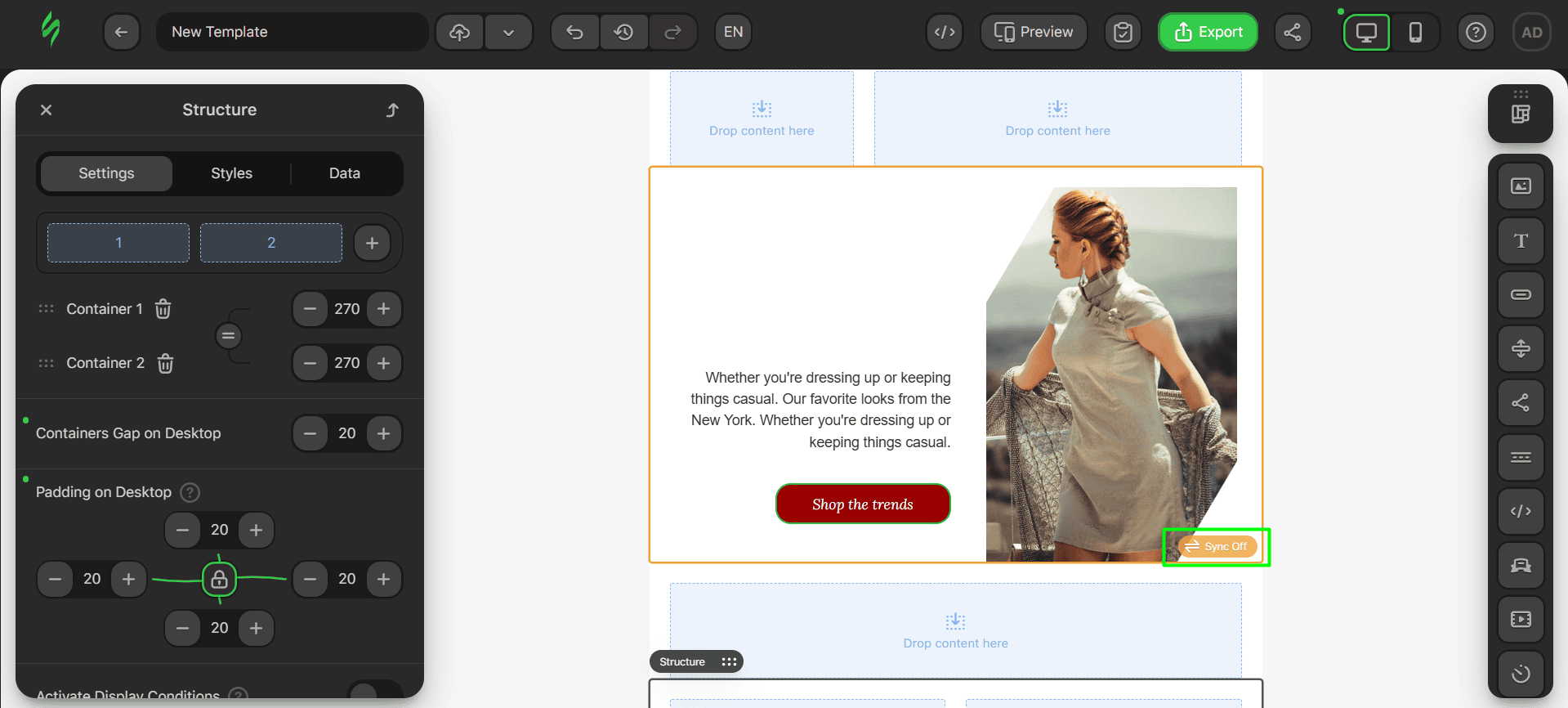This screenshot has width=1568, height=708.
Task: Increase Containers Gap on Desktop value
Action: pyautogui.click(x=384, y=433)
